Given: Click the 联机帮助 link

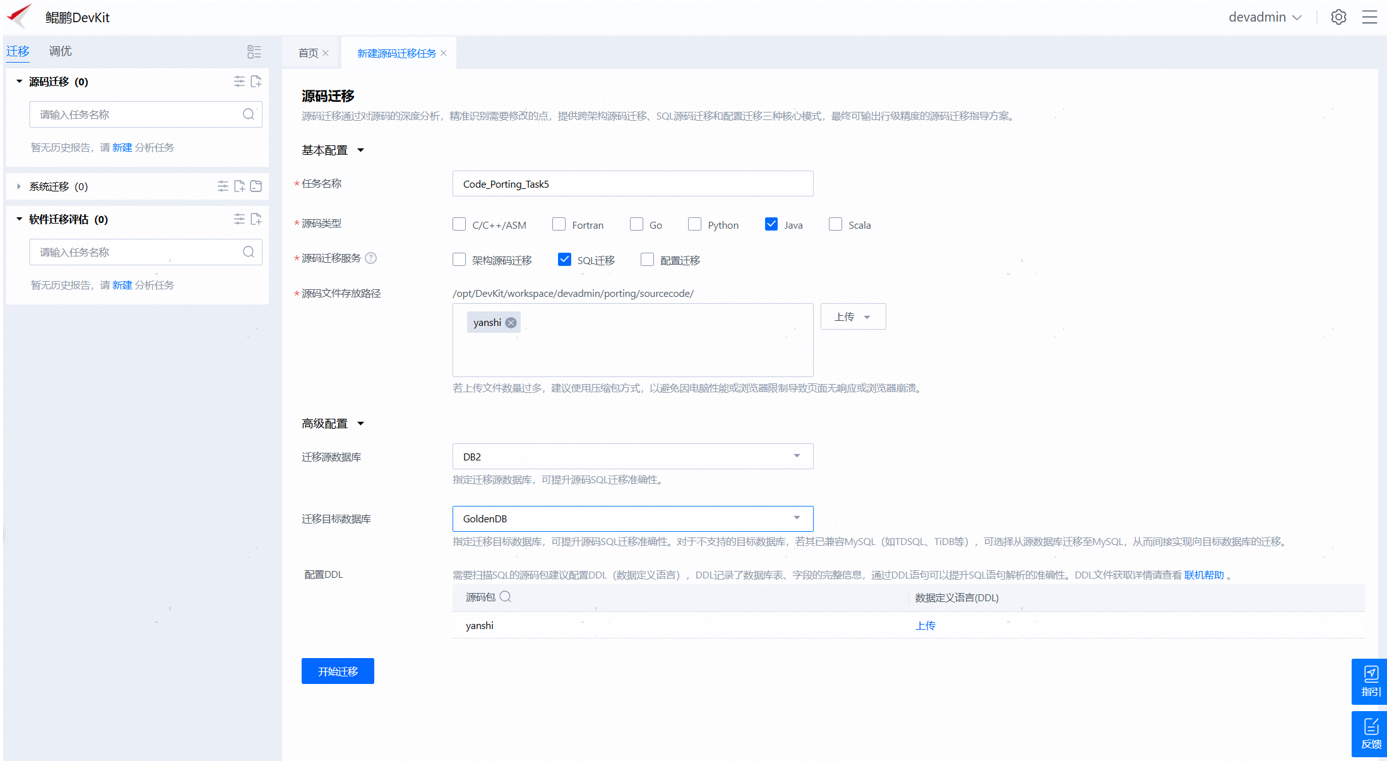Looking at the screenshot, I should point(1203,575).
